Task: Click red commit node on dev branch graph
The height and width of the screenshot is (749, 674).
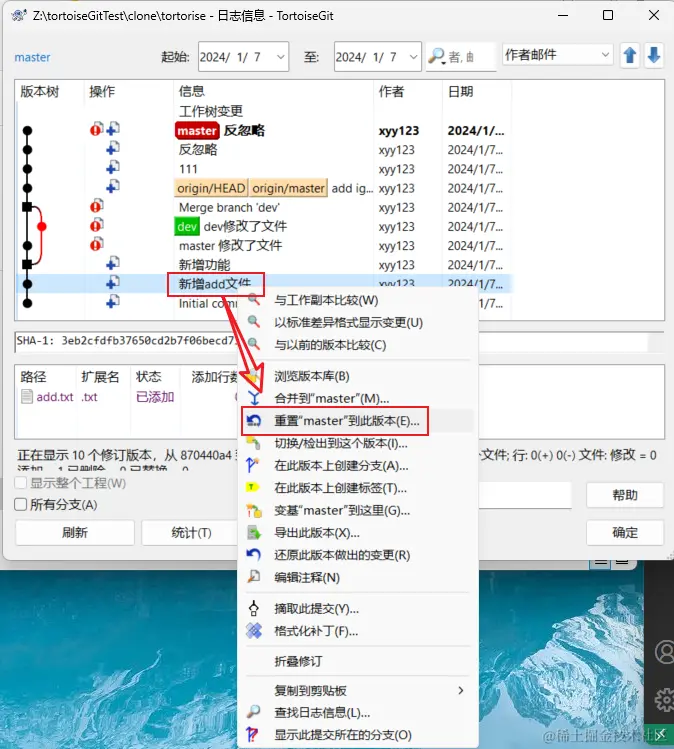Action: [x=42, y=226]
